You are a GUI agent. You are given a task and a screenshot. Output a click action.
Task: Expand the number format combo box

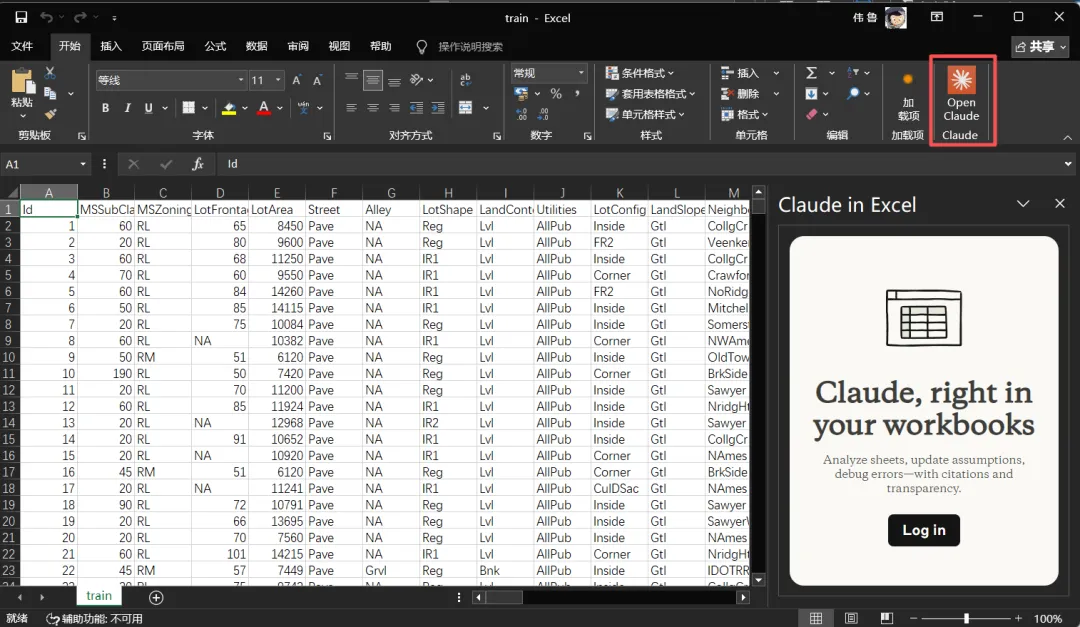[x=580, y=73]
